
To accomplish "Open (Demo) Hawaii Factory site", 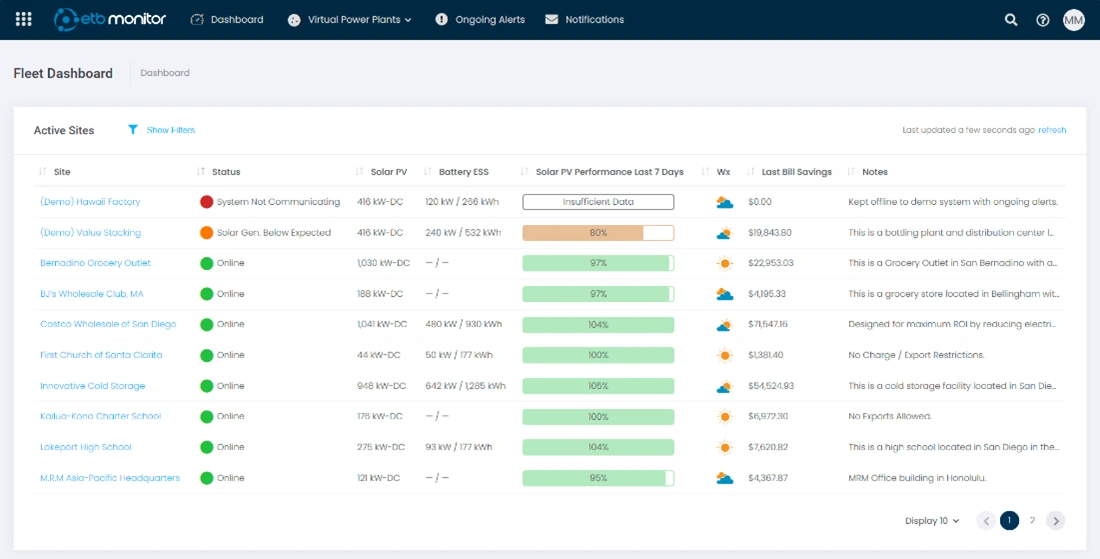I will click(x=90, y=202).
